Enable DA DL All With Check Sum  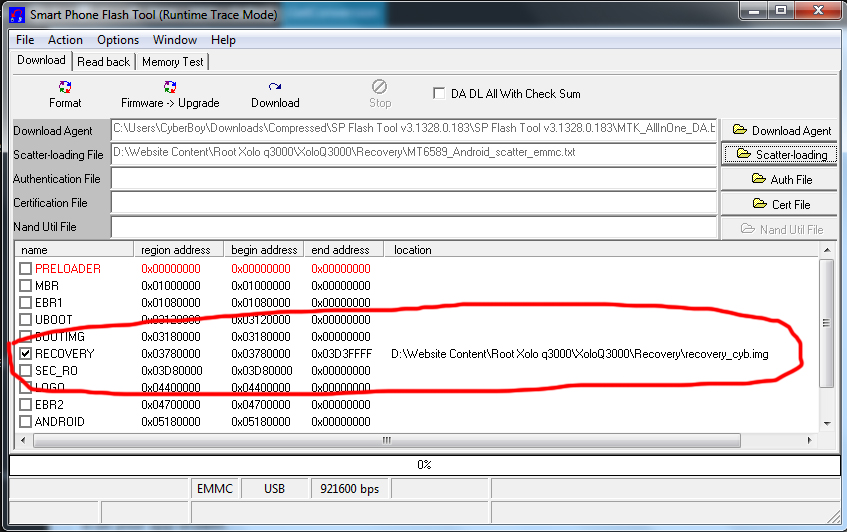439,93
